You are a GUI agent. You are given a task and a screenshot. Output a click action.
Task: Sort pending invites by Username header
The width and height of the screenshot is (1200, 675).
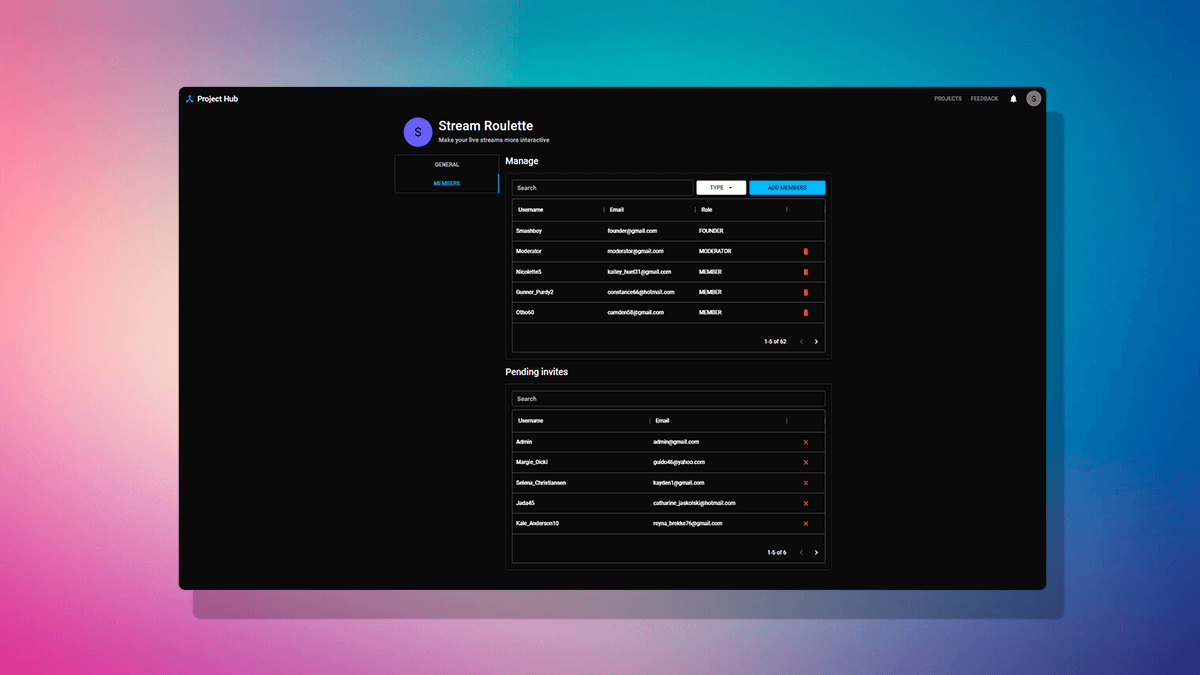(x=531, y=421)
